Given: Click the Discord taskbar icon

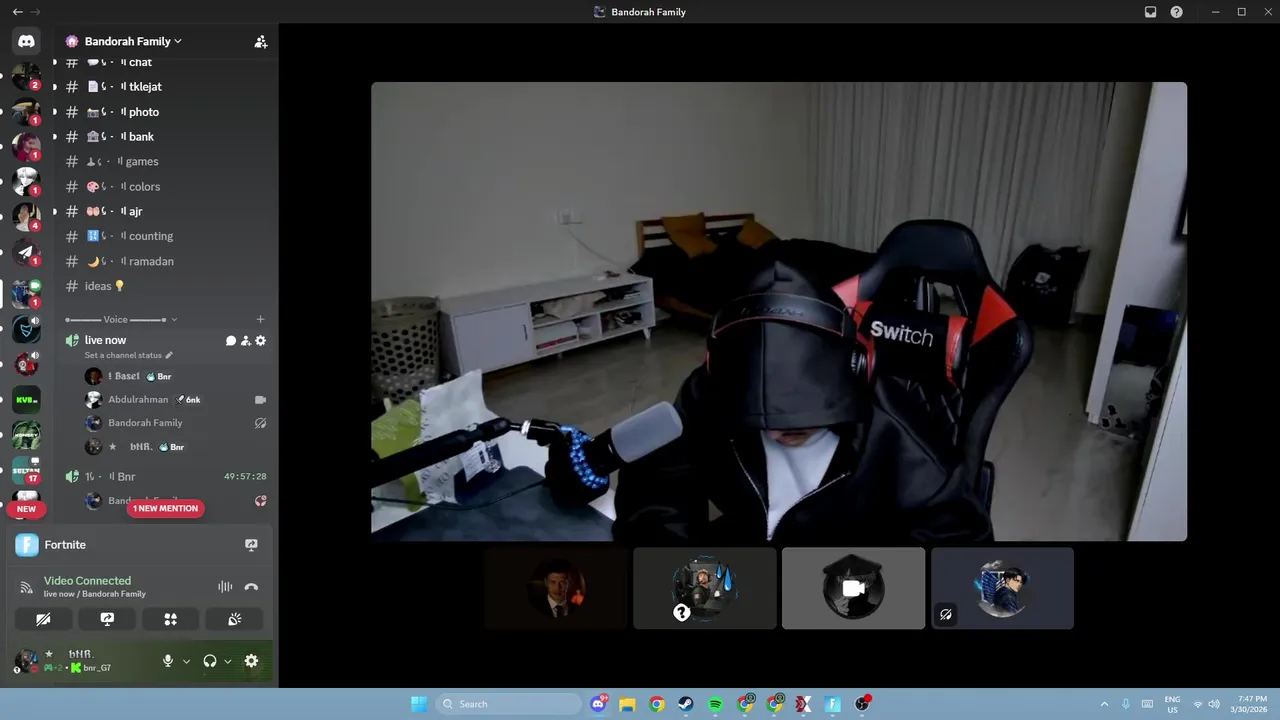Looking at the screenshot, I should (x=598, y=704).
